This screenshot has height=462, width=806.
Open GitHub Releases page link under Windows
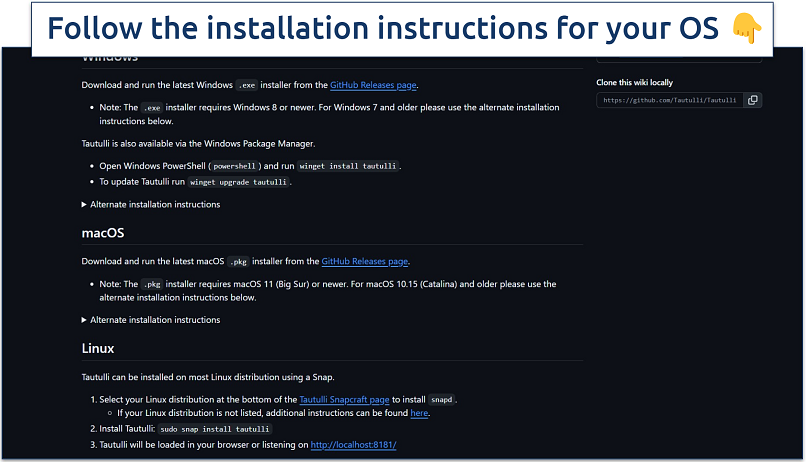point(373,85)
